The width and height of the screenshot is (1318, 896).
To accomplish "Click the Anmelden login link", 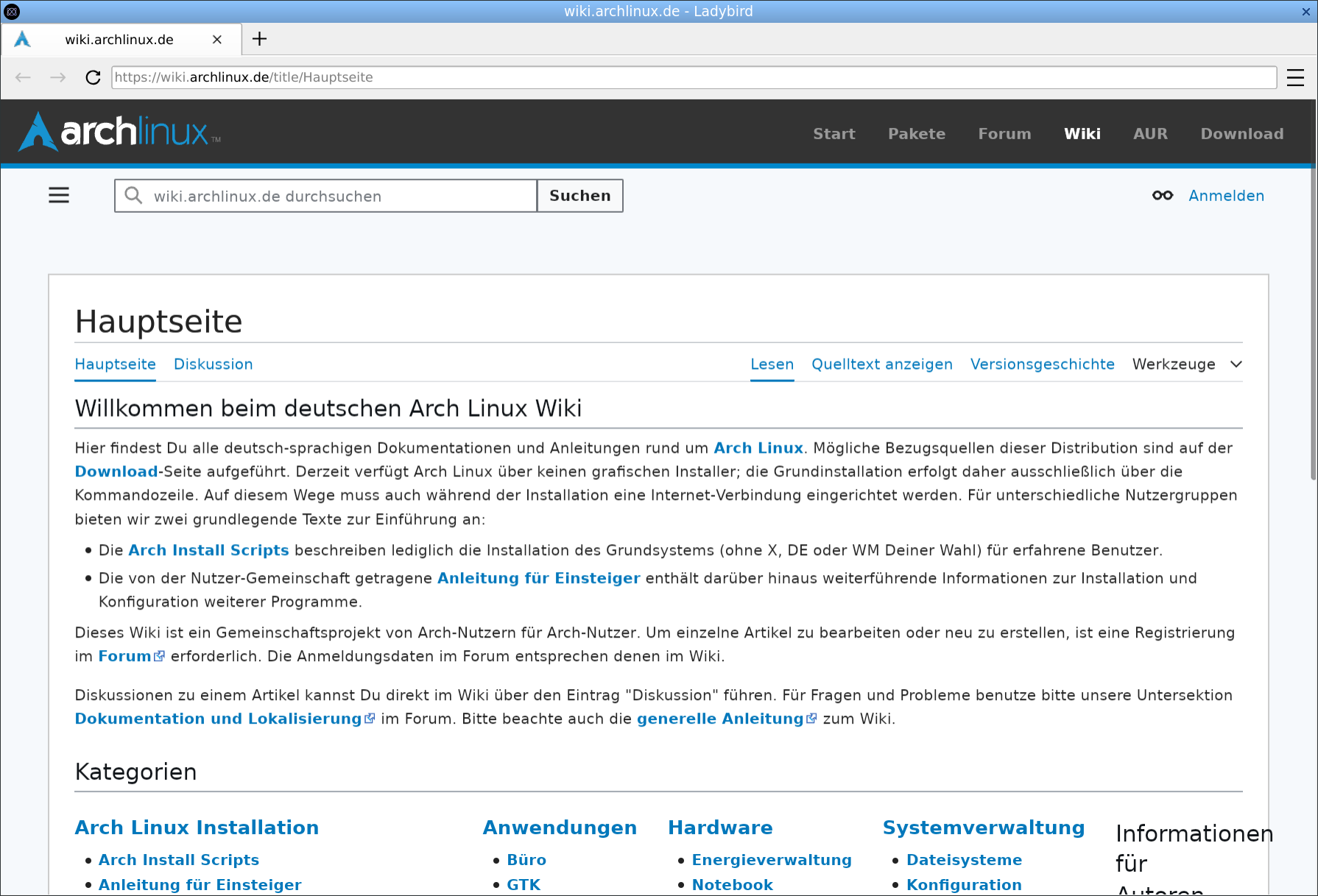I will (x=1226, y=196).
